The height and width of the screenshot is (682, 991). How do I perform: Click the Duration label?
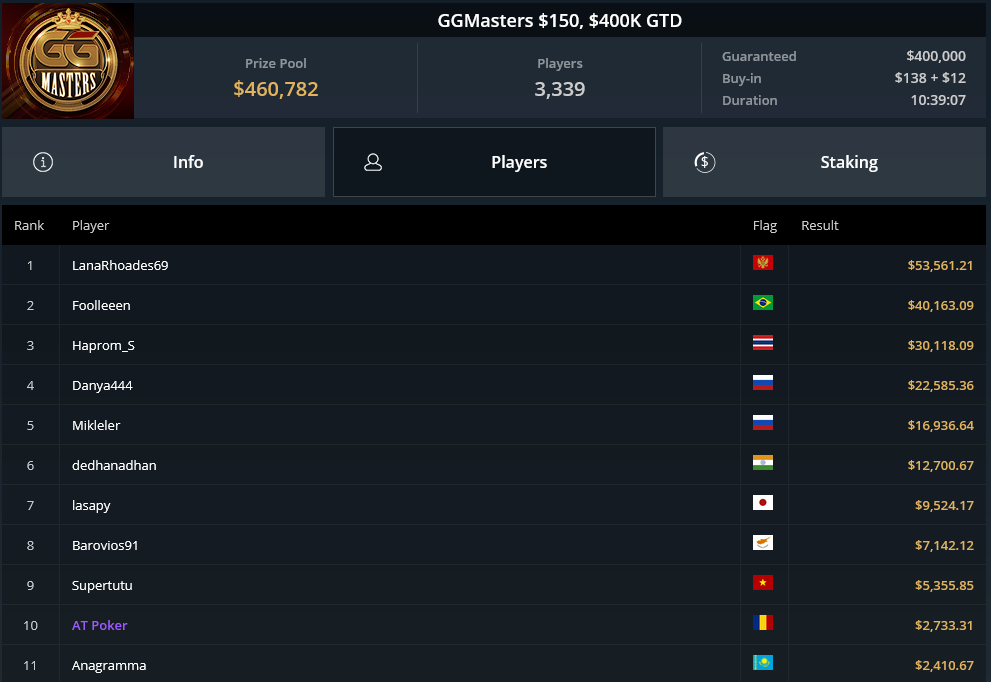click(750, 100)
